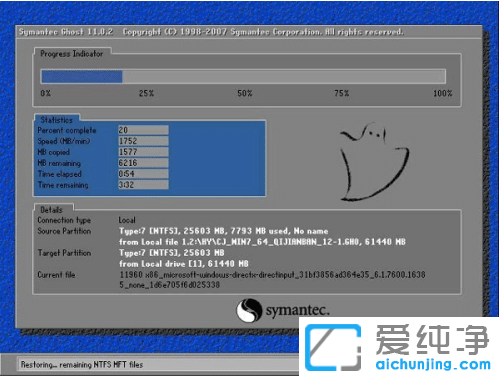Select the MB copied value 1577
The height and width of the screenshot is (377, 499).
coord(143,152)
